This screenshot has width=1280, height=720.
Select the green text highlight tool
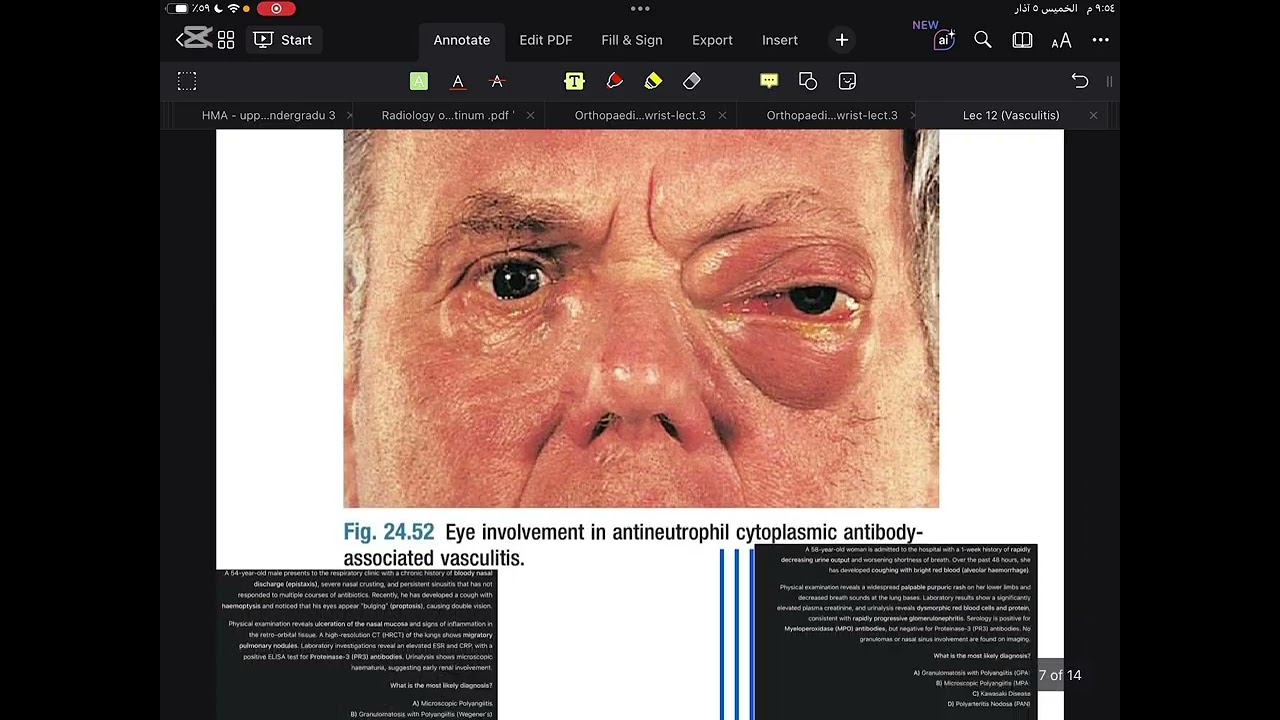point(419,81)
